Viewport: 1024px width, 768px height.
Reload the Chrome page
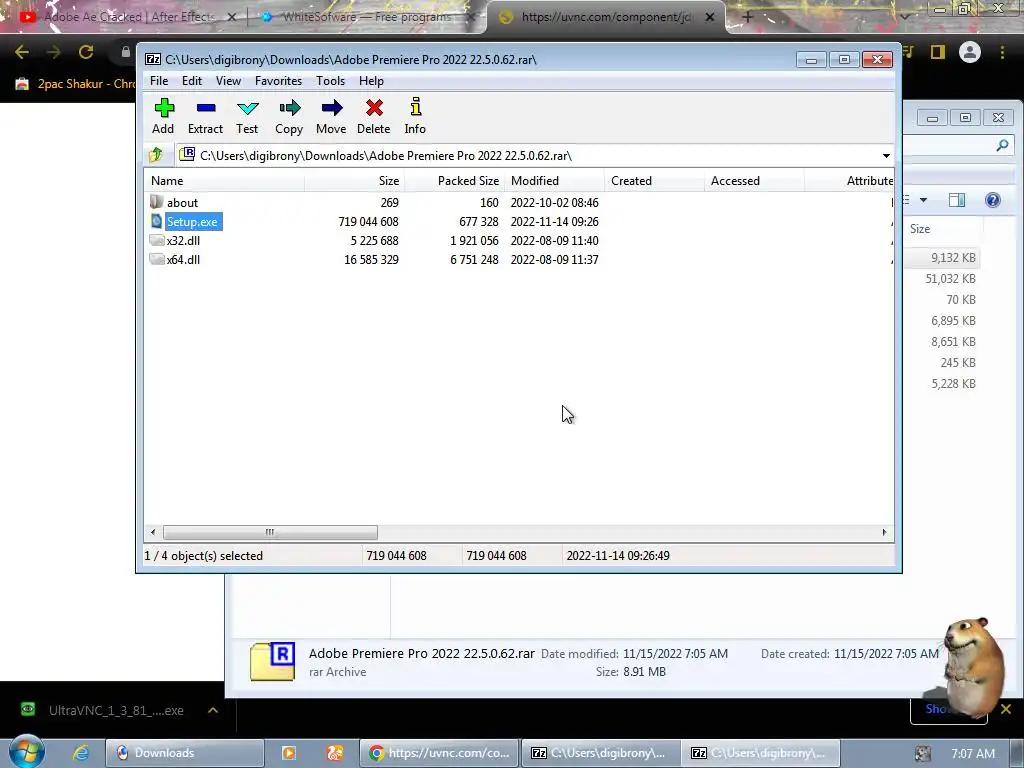coord(86,52)
